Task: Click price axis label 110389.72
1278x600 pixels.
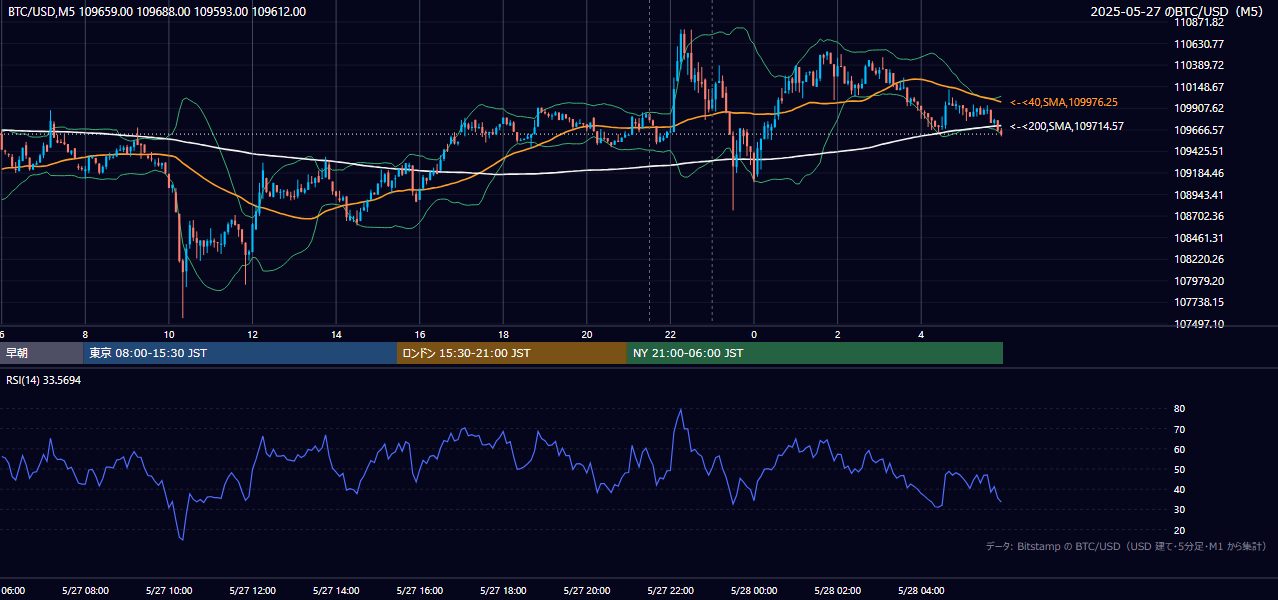Action: tap(1200, 65)
